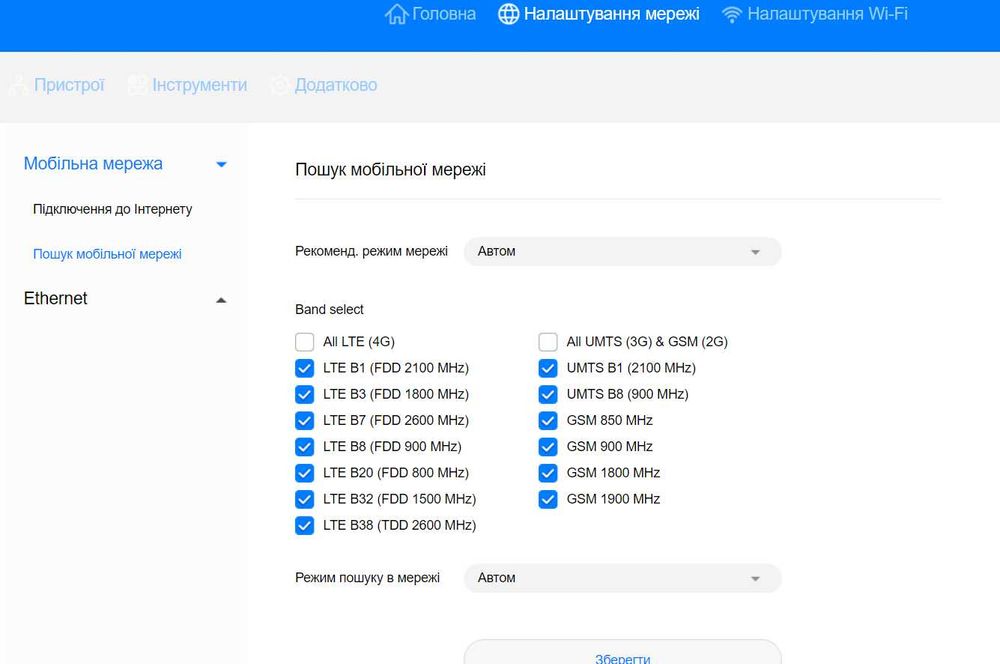
Task: Open Підключення до Інтернету page
Action: tap(112, 209)
